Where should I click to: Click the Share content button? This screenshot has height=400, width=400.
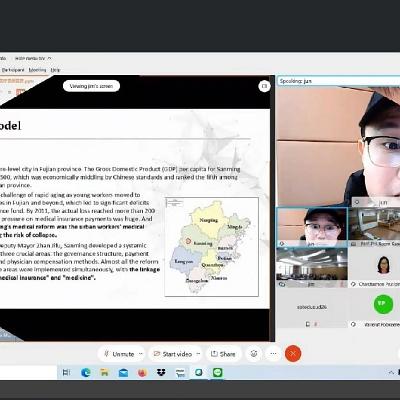(x=223, y=354)
